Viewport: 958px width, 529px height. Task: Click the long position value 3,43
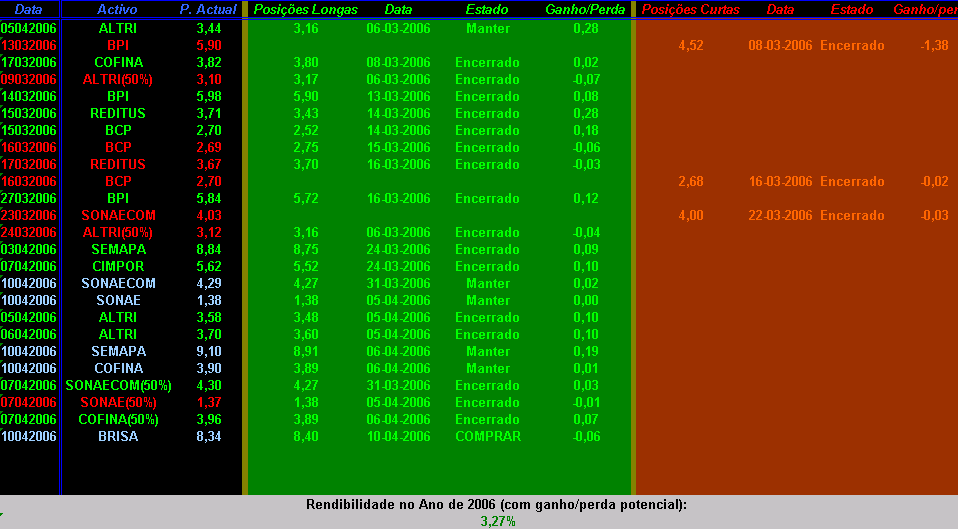[306, 114]
